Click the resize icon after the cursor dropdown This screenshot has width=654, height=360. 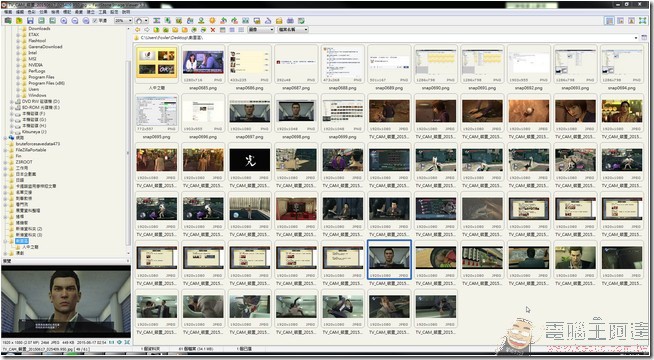[x=156, y=20]
